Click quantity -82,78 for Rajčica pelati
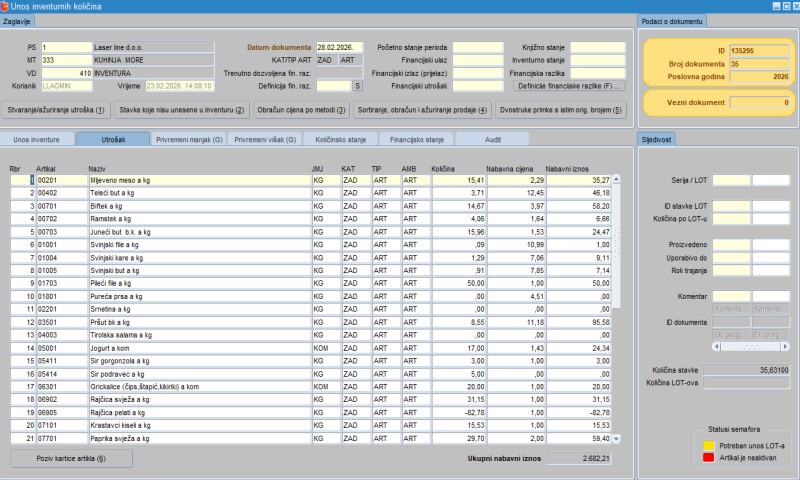 [459, 412]
